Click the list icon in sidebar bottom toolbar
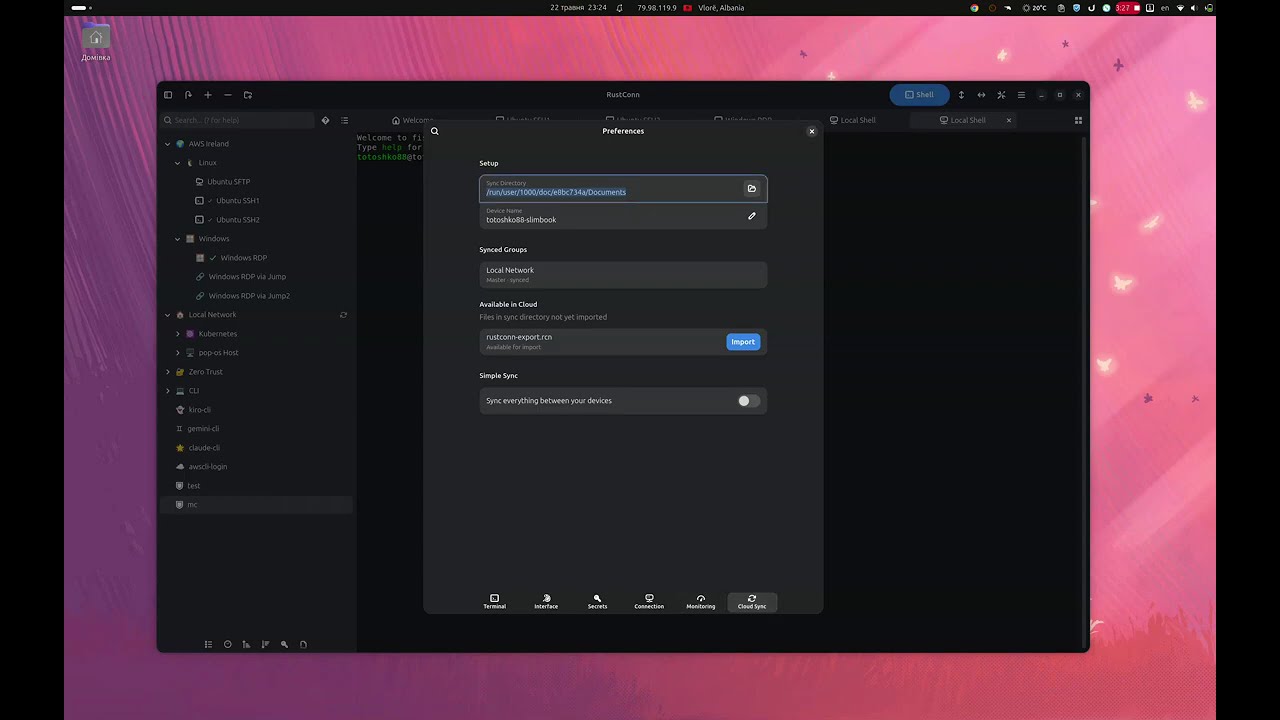 pos(208,644)
